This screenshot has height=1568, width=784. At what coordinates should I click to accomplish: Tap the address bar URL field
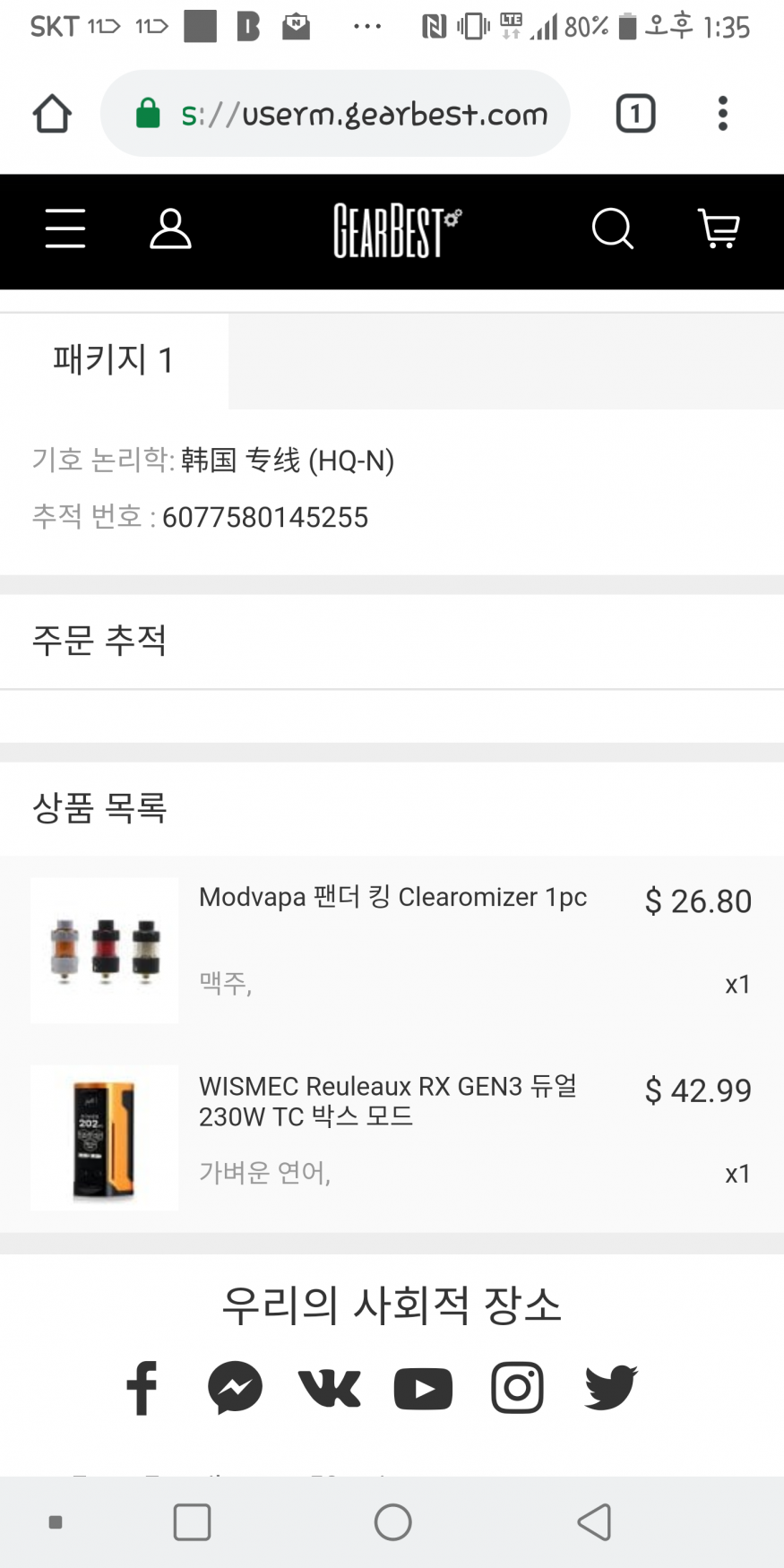[x=363, y=114]
